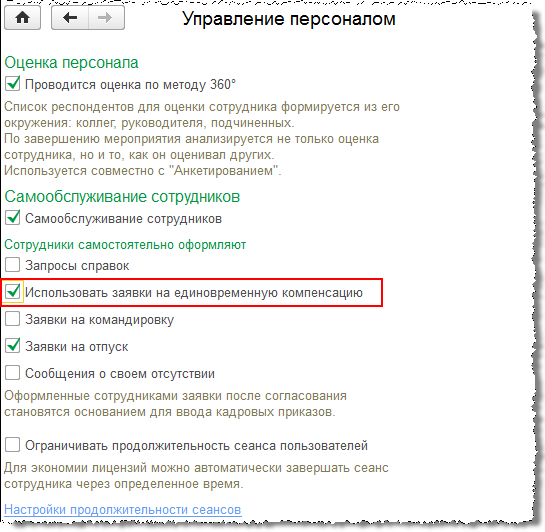Viewport: 545px width, 532px height.
Task: Enable the Заявки на командировку checkbox
Action: [x=13, y=319]
